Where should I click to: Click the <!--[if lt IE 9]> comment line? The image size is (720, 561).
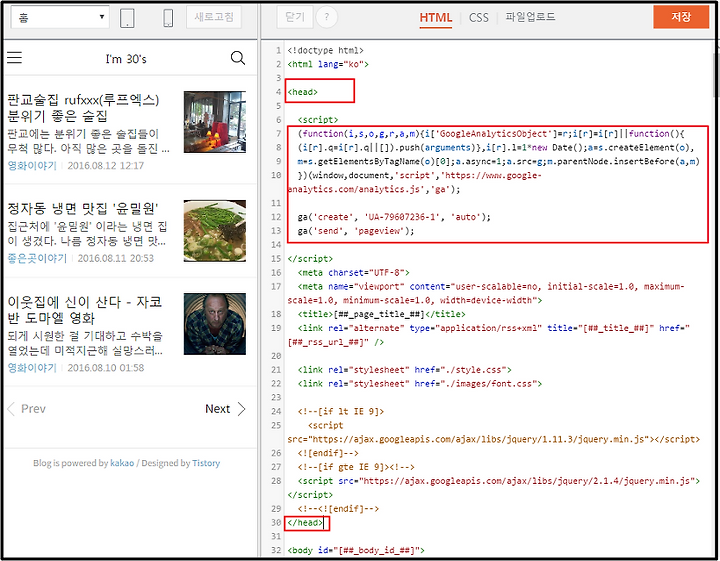[341, 411]
